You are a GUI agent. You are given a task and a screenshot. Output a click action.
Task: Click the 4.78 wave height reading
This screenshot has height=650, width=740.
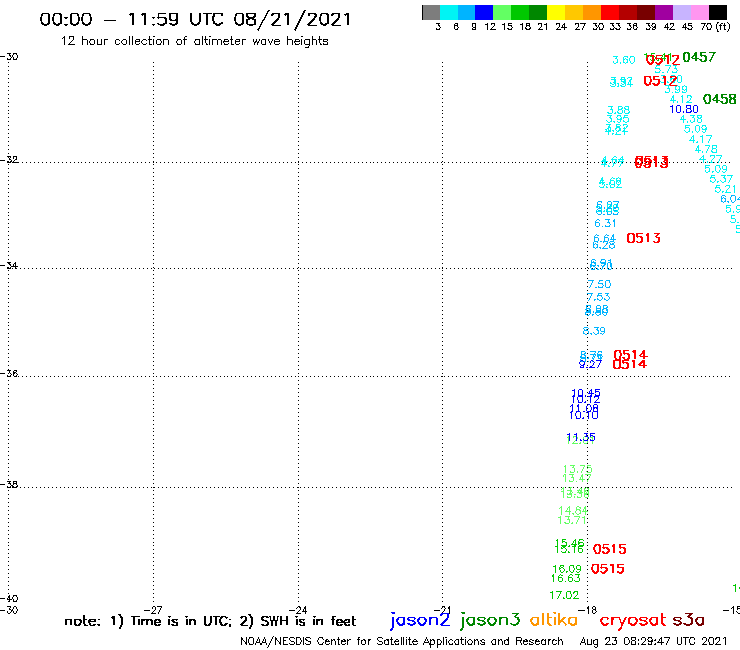point(706,149)
